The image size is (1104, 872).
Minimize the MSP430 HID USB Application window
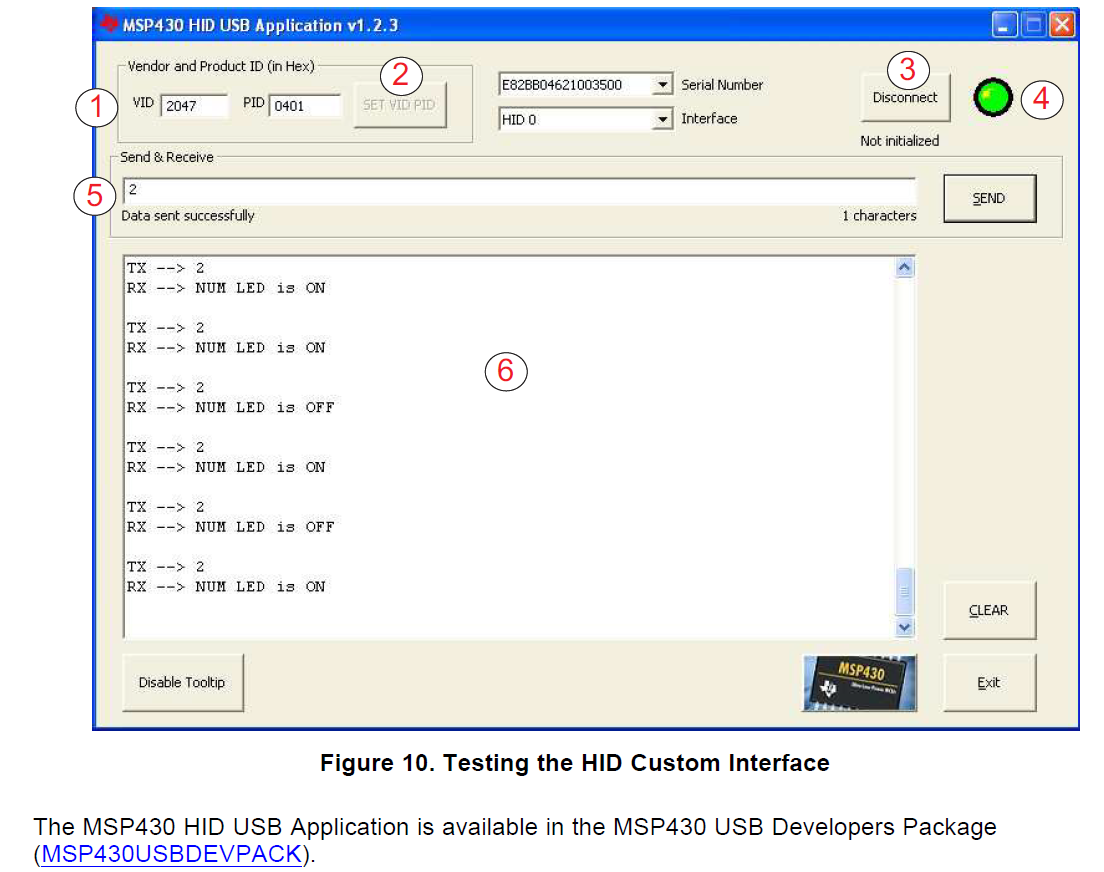[1004, 25]
